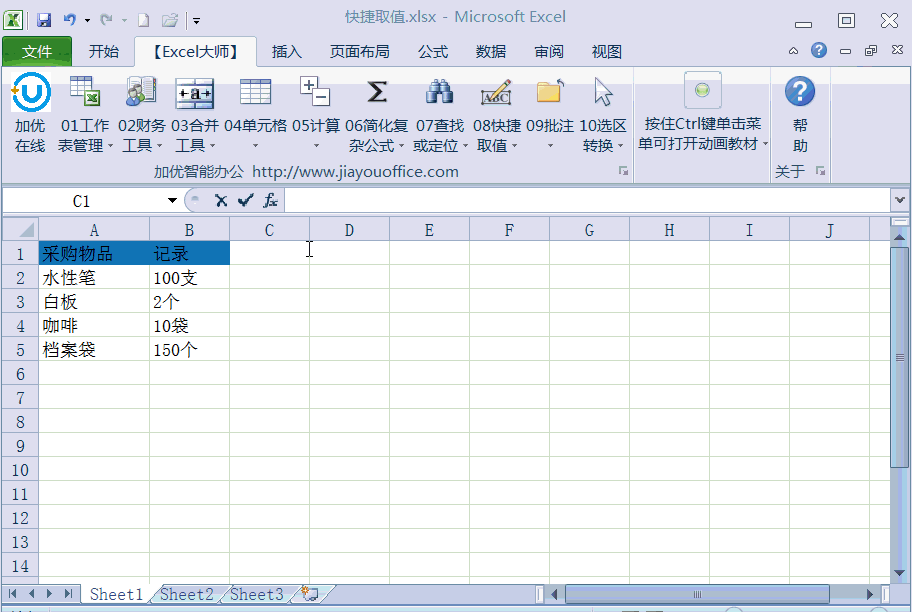912x612 pixels.
Task: Open the Name Box dropdown arrow
Action: click(x=172, y=201)
